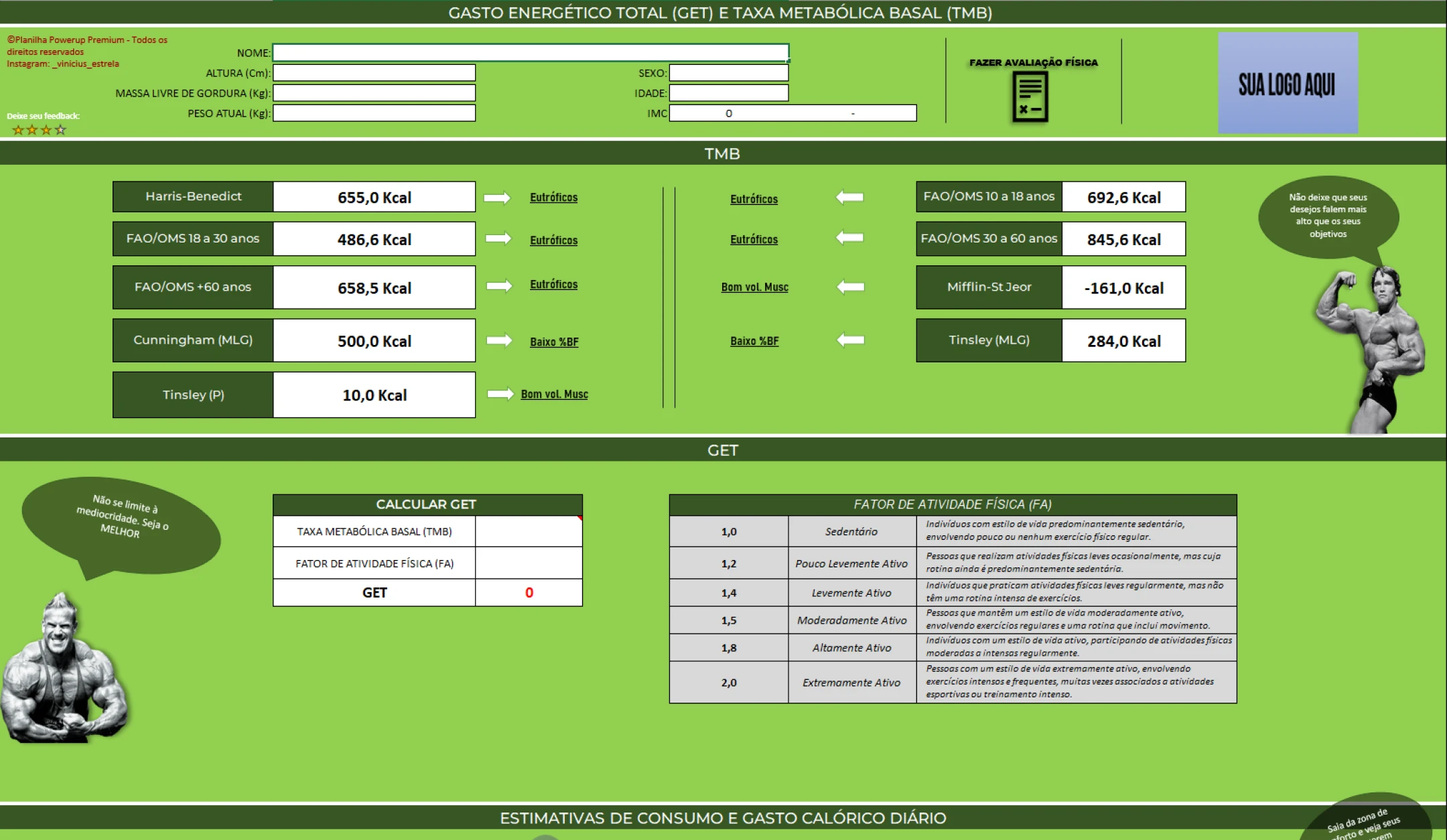Click the SUA LOGO AQUI placeholder image
The image size is (1447, 840).
tap(1287, 83)
